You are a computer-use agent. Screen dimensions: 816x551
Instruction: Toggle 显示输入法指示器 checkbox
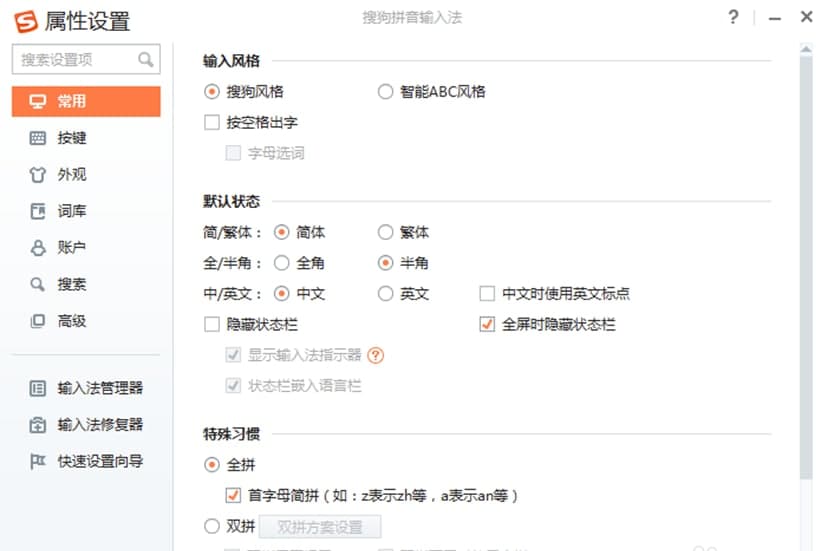[233, 355]
